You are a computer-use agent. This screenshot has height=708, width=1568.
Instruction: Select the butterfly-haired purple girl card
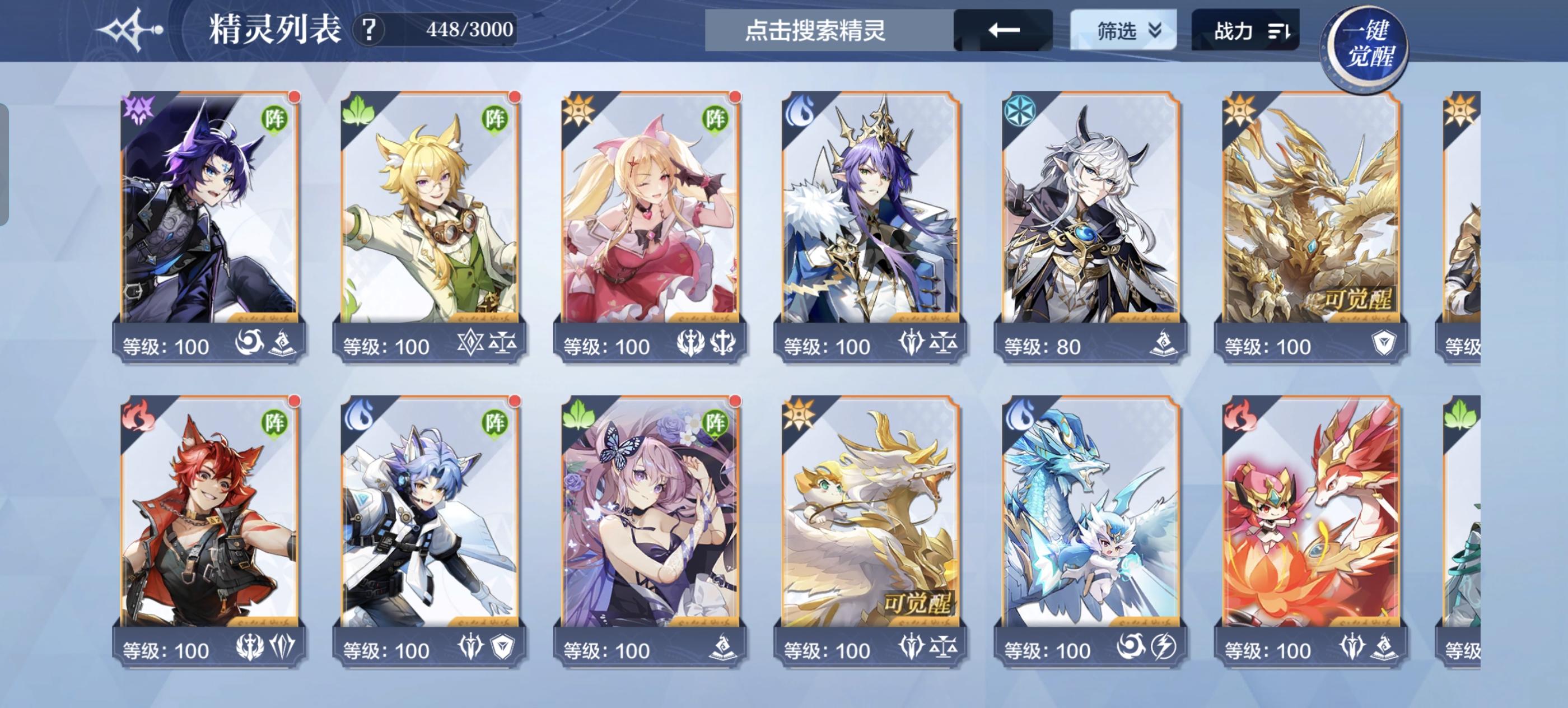pos(650,532)
